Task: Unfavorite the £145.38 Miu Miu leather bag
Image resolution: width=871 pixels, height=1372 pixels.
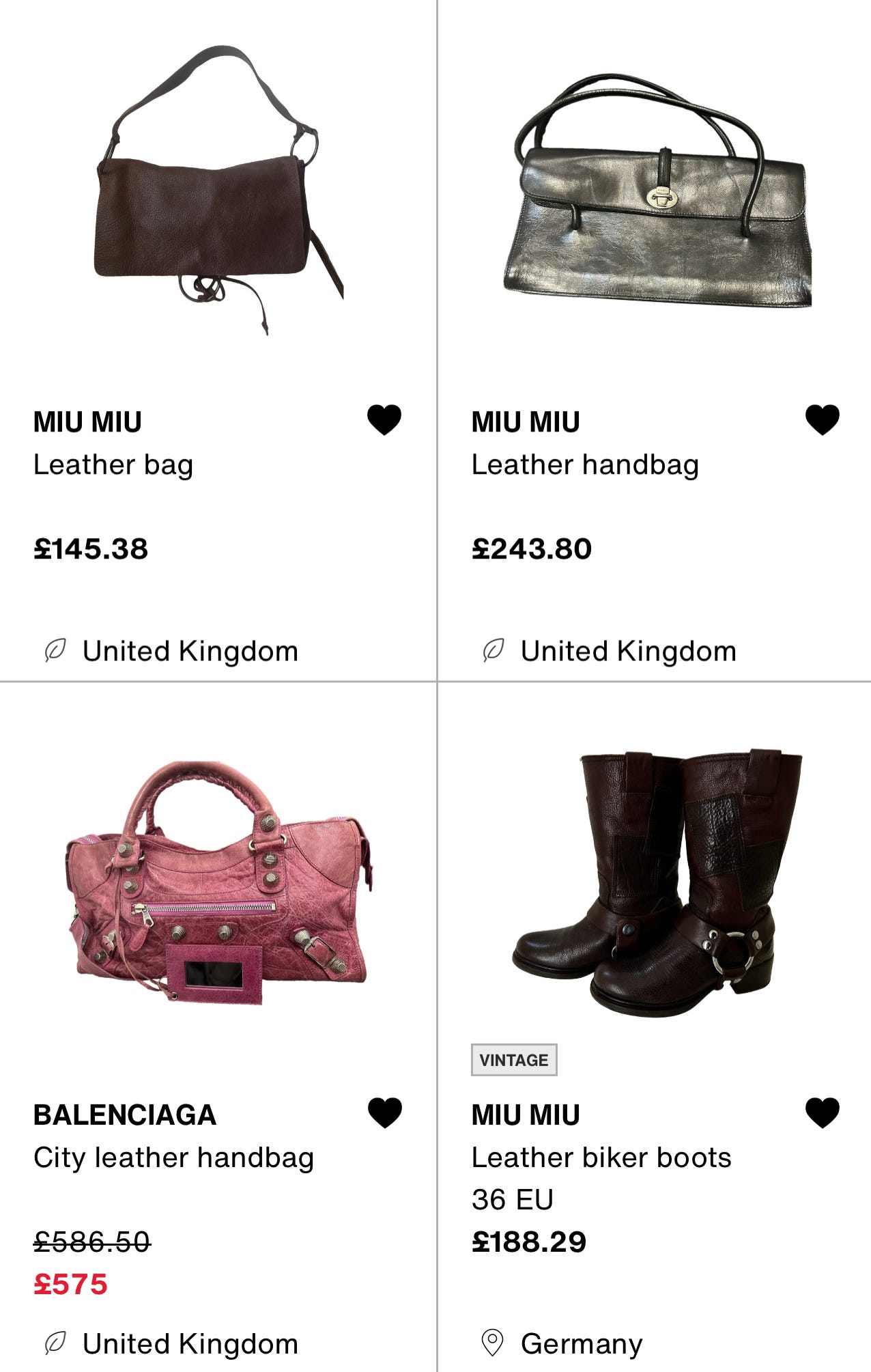Action: [384, 419]
